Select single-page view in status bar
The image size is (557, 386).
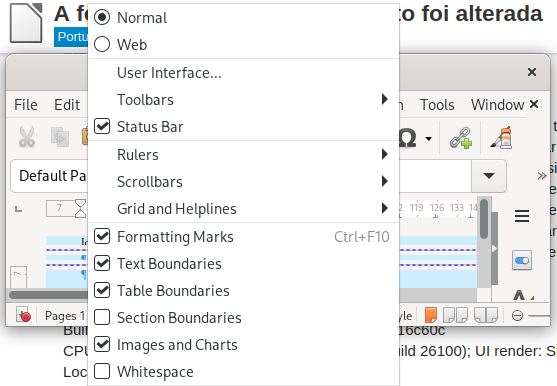(431, 315)
